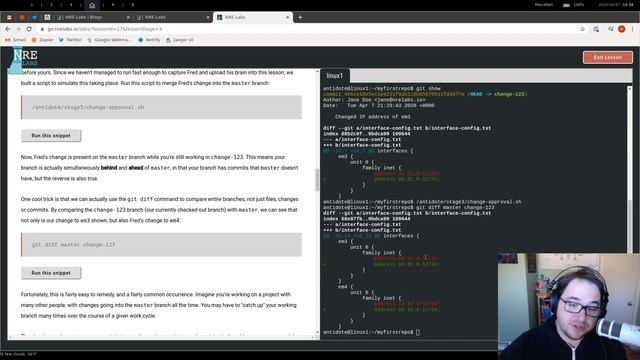This screenshot has width=640, height=360.
Task: Select the home workspace icon in the top bar
Action: 92,5
